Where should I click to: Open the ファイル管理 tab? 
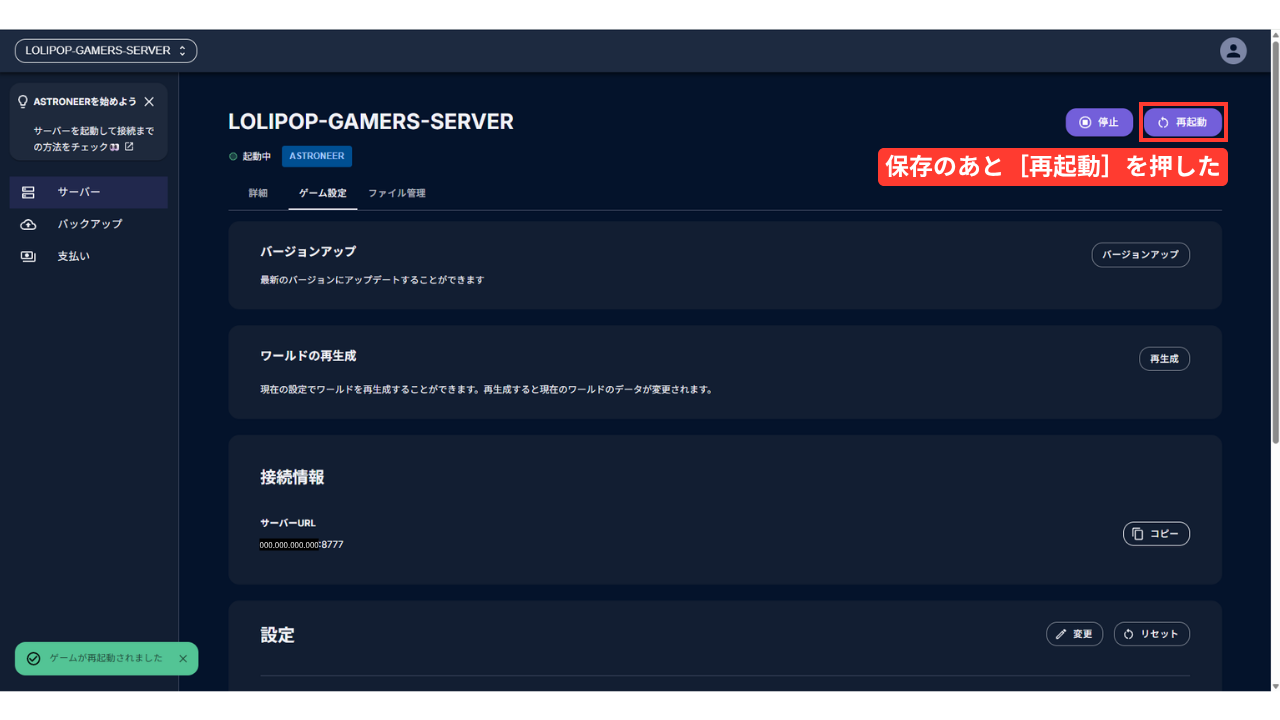point(397,193)
